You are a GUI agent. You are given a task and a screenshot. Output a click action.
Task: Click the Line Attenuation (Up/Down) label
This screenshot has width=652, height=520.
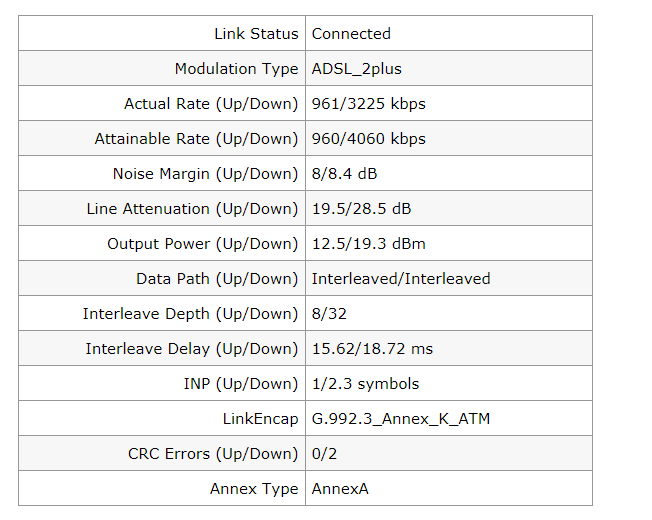tap(192, 209)
